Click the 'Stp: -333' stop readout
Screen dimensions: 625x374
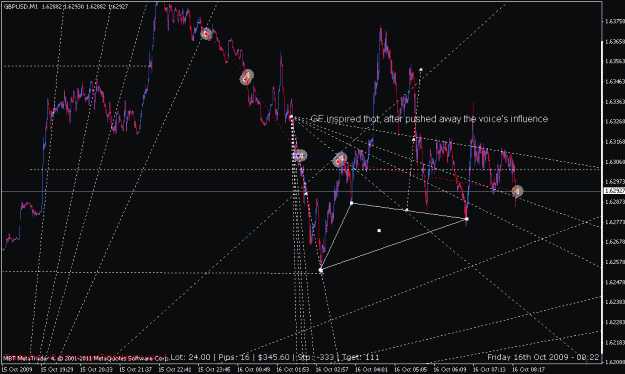(316, 357)
